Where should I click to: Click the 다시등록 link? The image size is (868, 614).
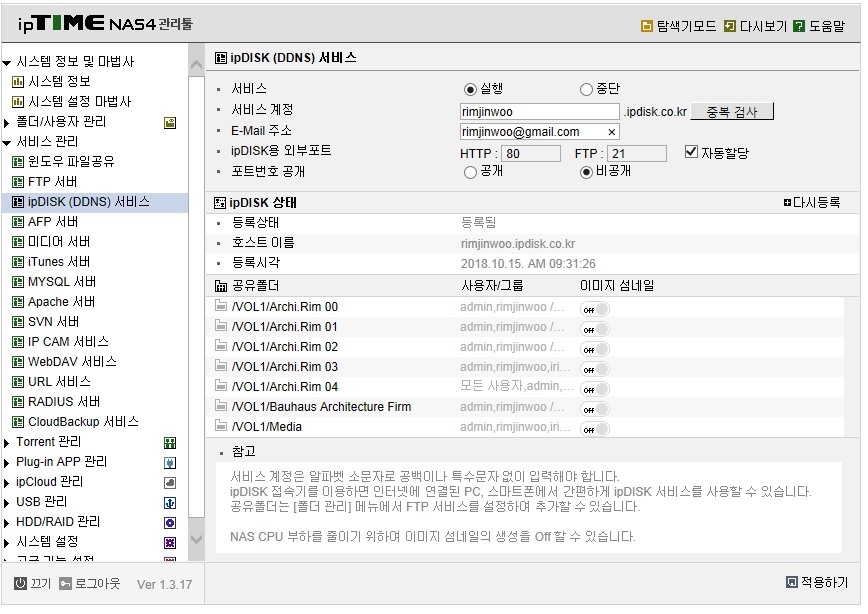tap(816, 203)
